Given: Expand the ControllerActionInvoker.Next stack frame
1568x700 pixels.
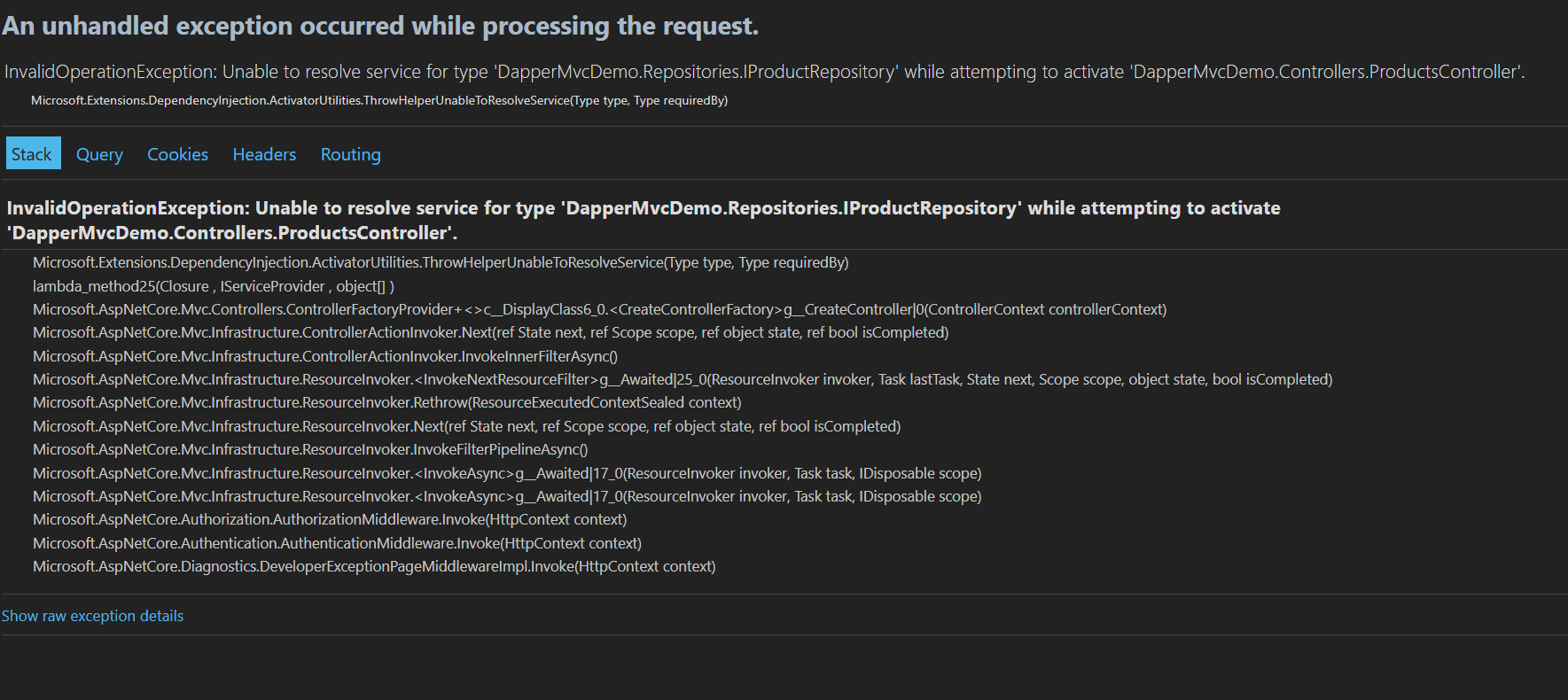Looking at the screenshot, I should (490, 332).
